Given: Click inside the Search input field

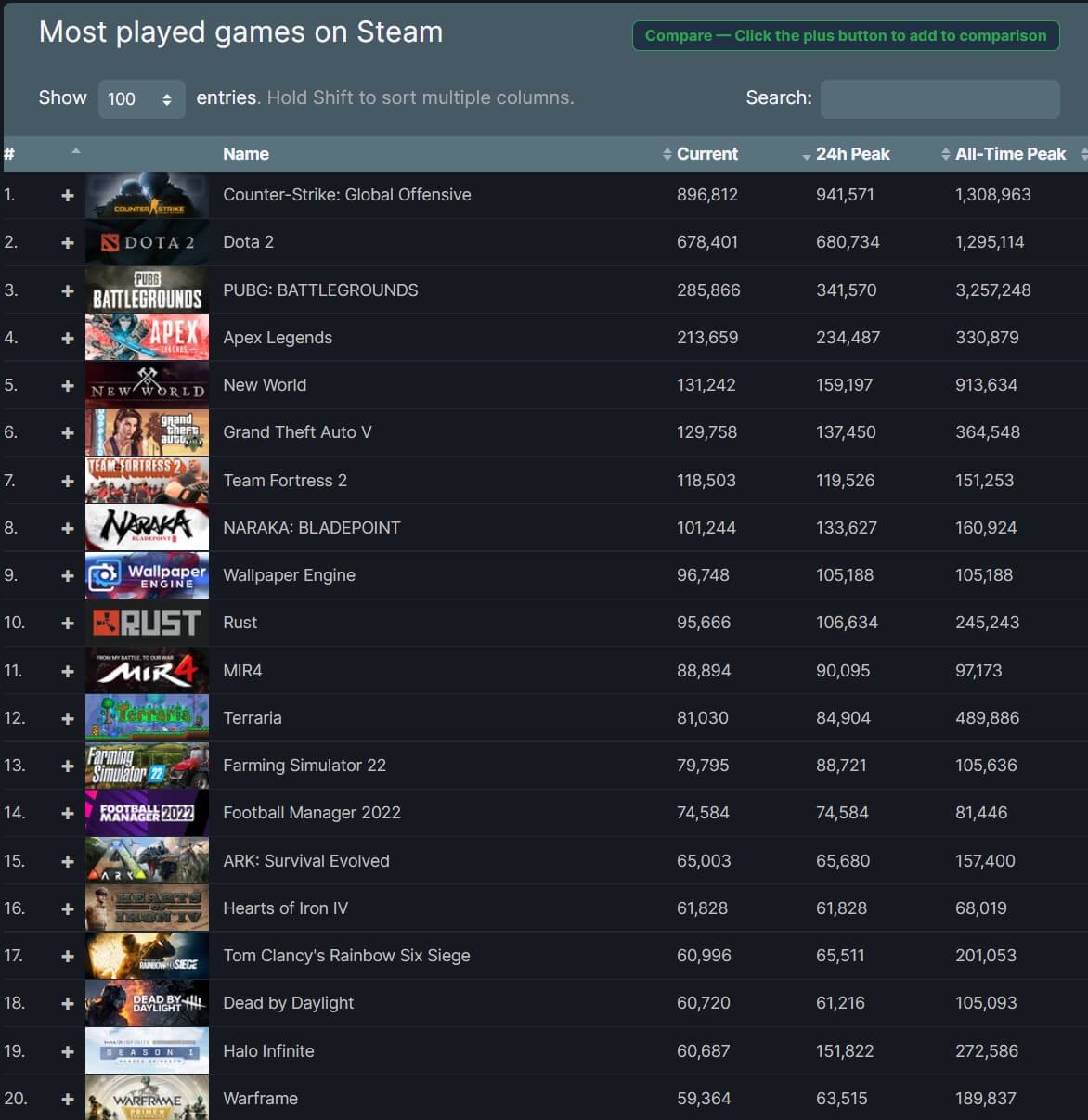Looking at the screenshot, I should [939, 98].
